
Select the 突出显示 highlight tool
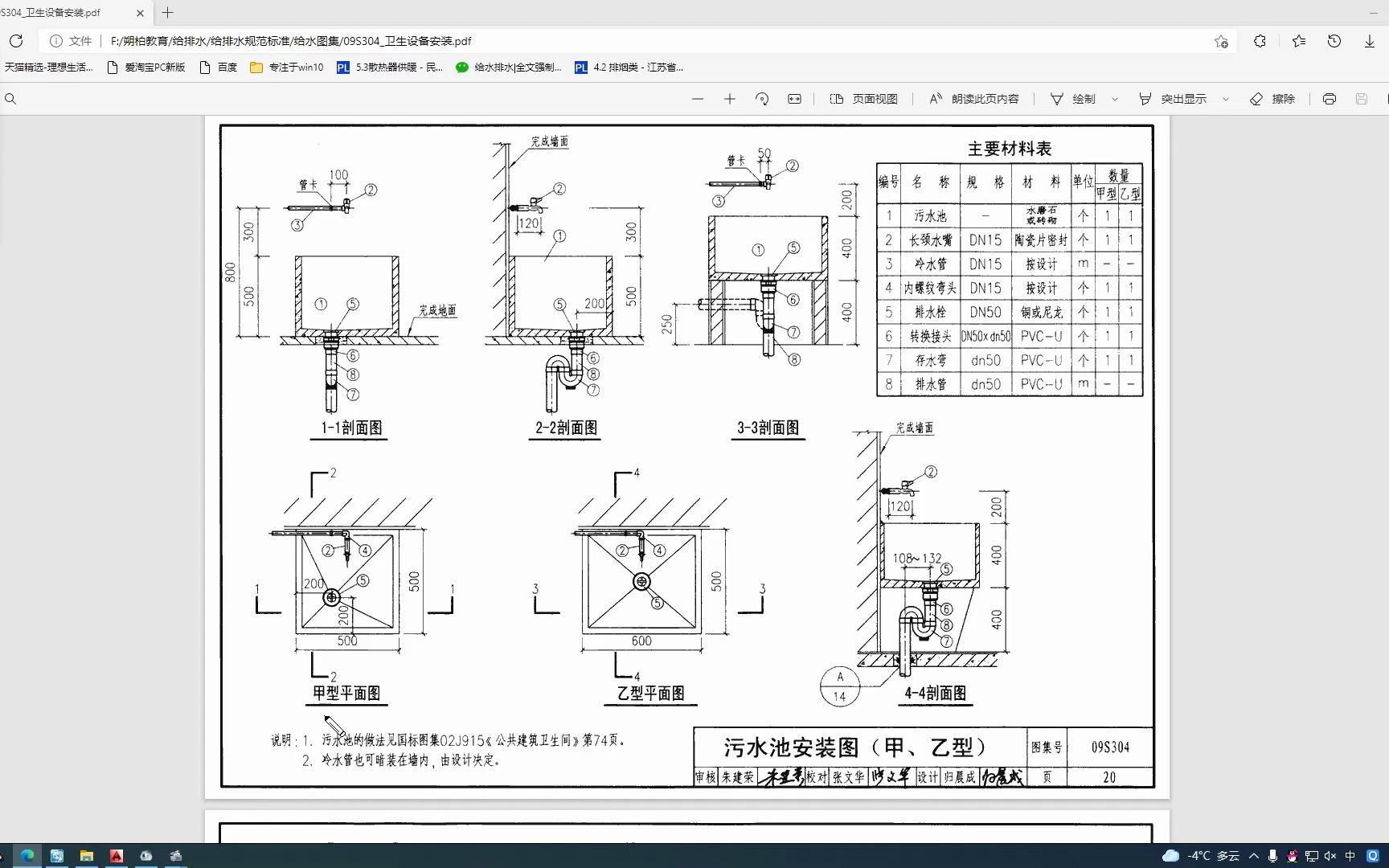click(x=1173, y=99)
